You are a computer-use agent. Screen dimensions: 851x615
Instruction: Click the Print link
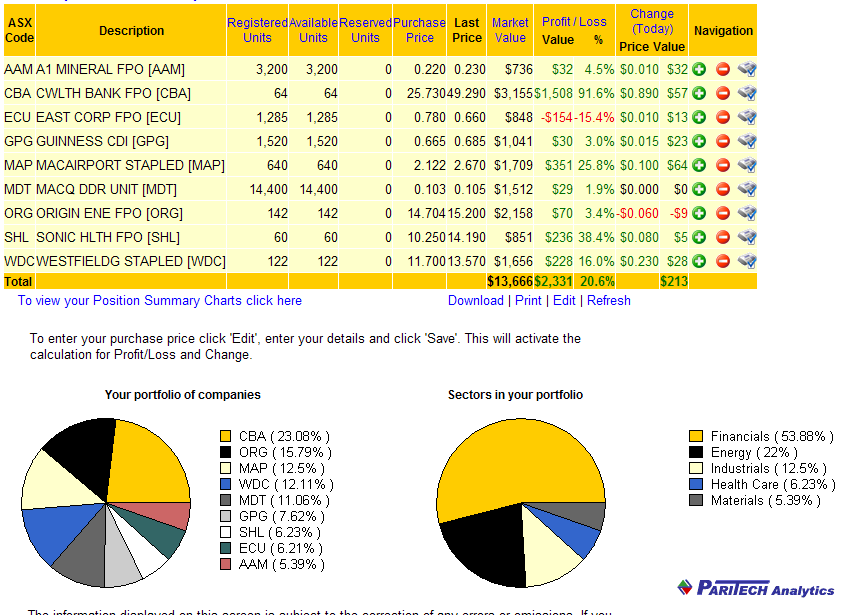(x=528, y=301)
